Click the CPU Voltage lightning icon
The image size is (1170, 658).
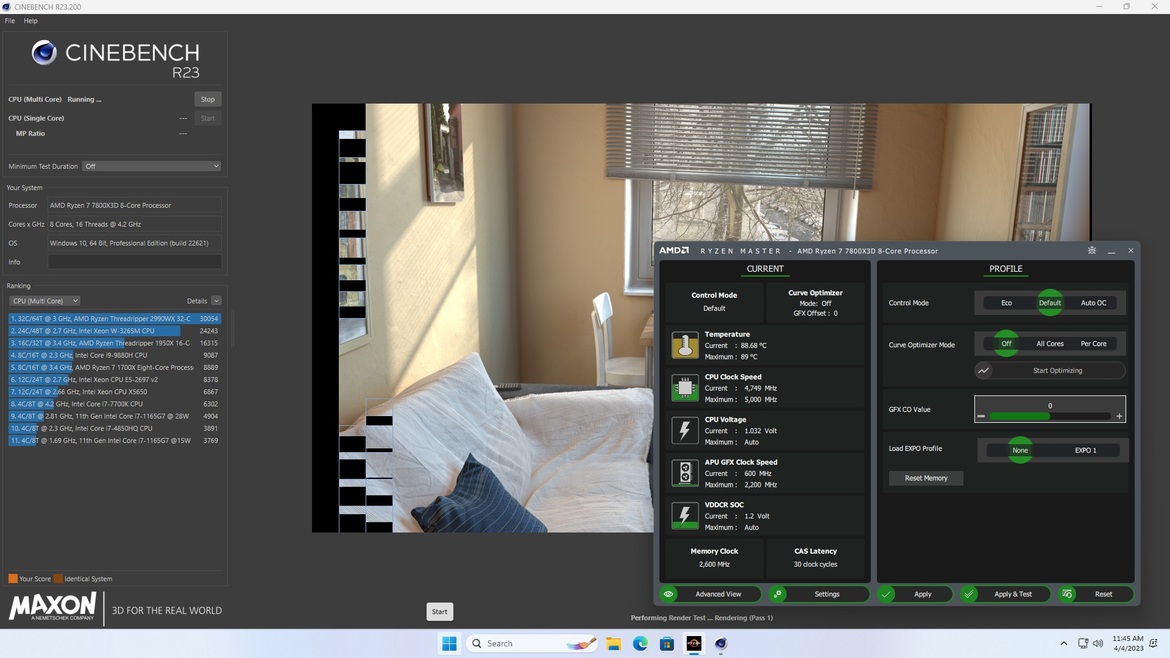684,430
